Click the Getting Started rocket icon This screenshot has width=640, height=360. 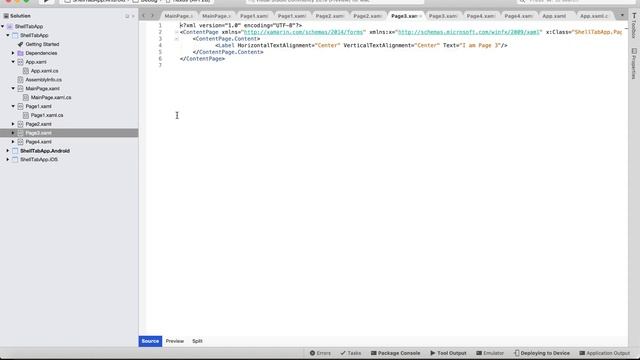point(20,44)
